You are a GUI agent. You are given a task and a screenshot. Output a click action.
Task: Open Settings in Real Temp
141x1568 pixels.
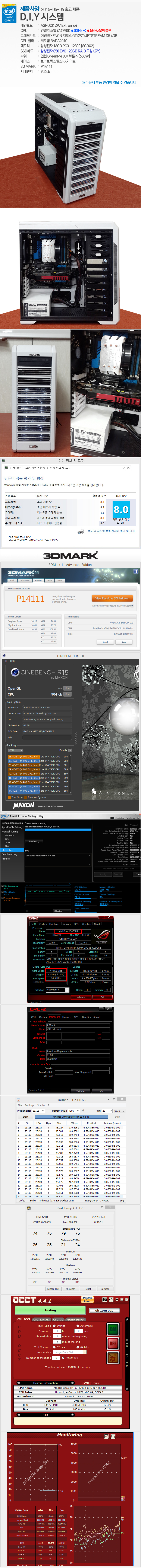(x=105, y=1289)
